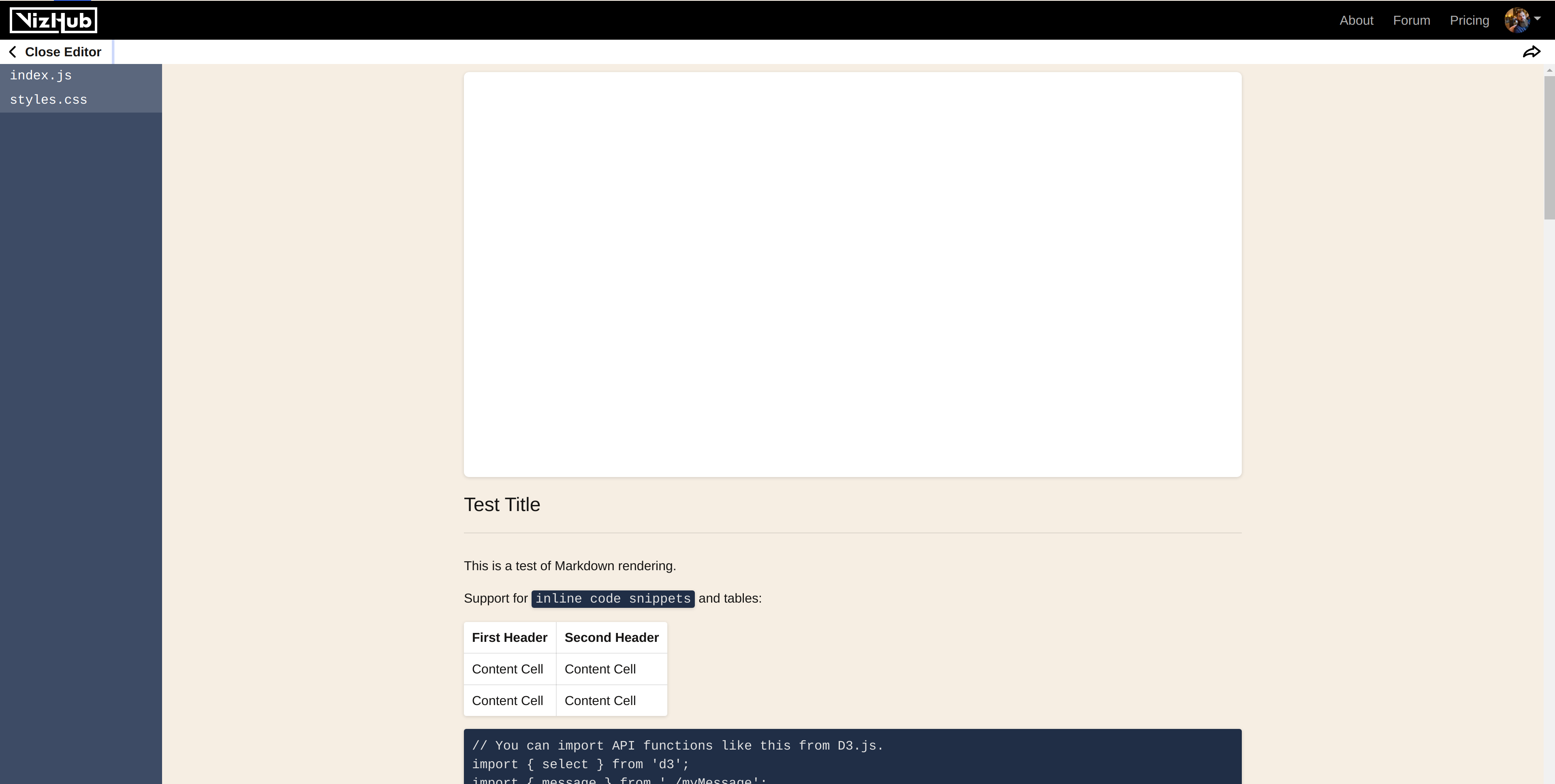Image resolution: width=1555 pixels, height=784 pixels.
Task: Open the index.js file
Action: pos(41,75)
